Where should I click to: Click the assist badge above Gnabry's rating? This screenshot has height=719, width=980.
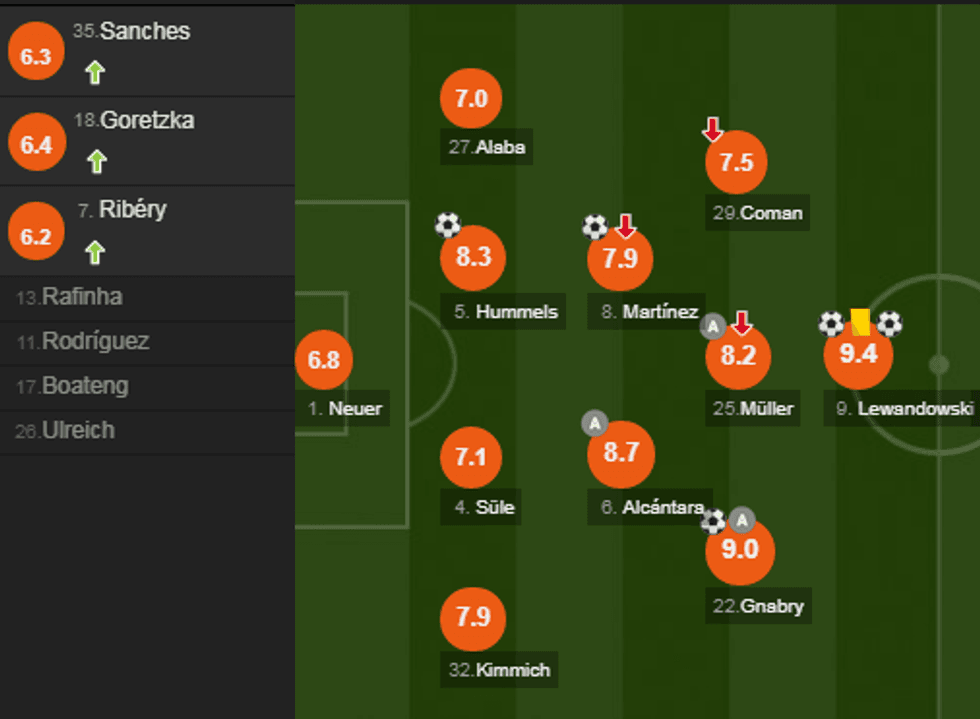[x=741, y=520]
